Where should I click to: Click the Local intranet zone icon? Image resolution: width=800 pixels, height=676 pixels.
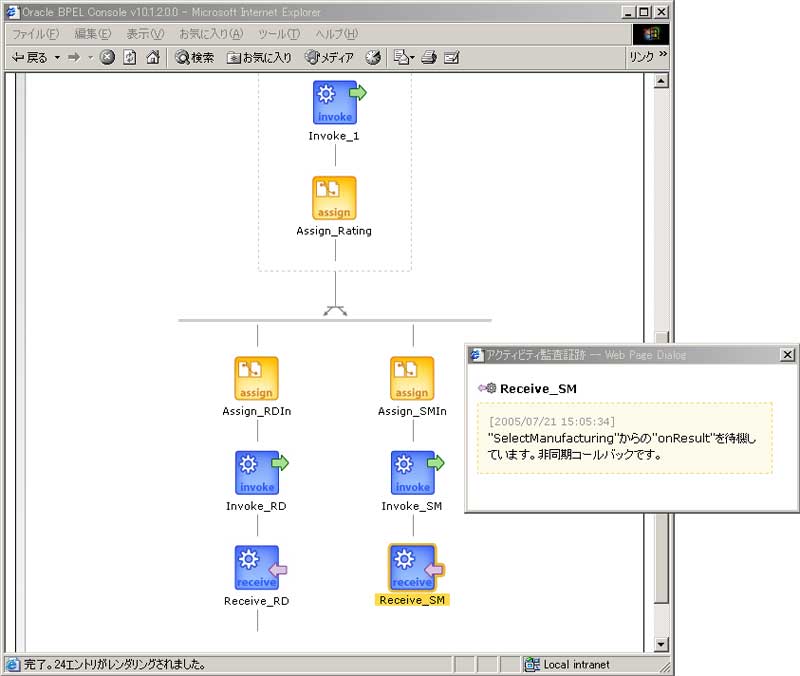[x=532, y=664]
